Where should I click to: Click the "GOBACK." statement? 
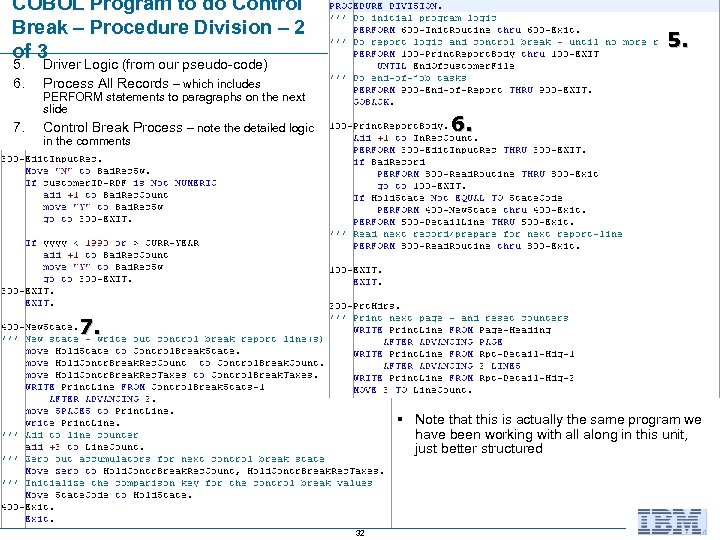(x=373, y=102)
